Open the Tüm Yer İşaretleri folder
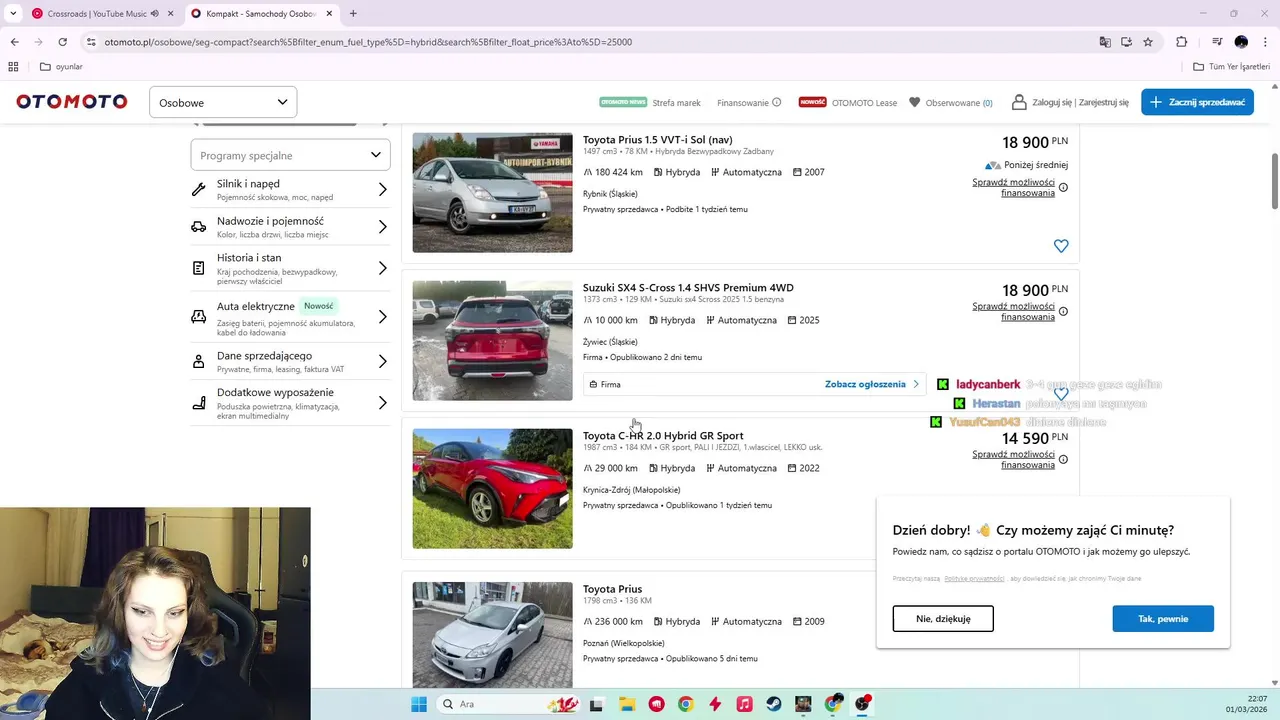The image size is (1280, 720). [1232, 67]
